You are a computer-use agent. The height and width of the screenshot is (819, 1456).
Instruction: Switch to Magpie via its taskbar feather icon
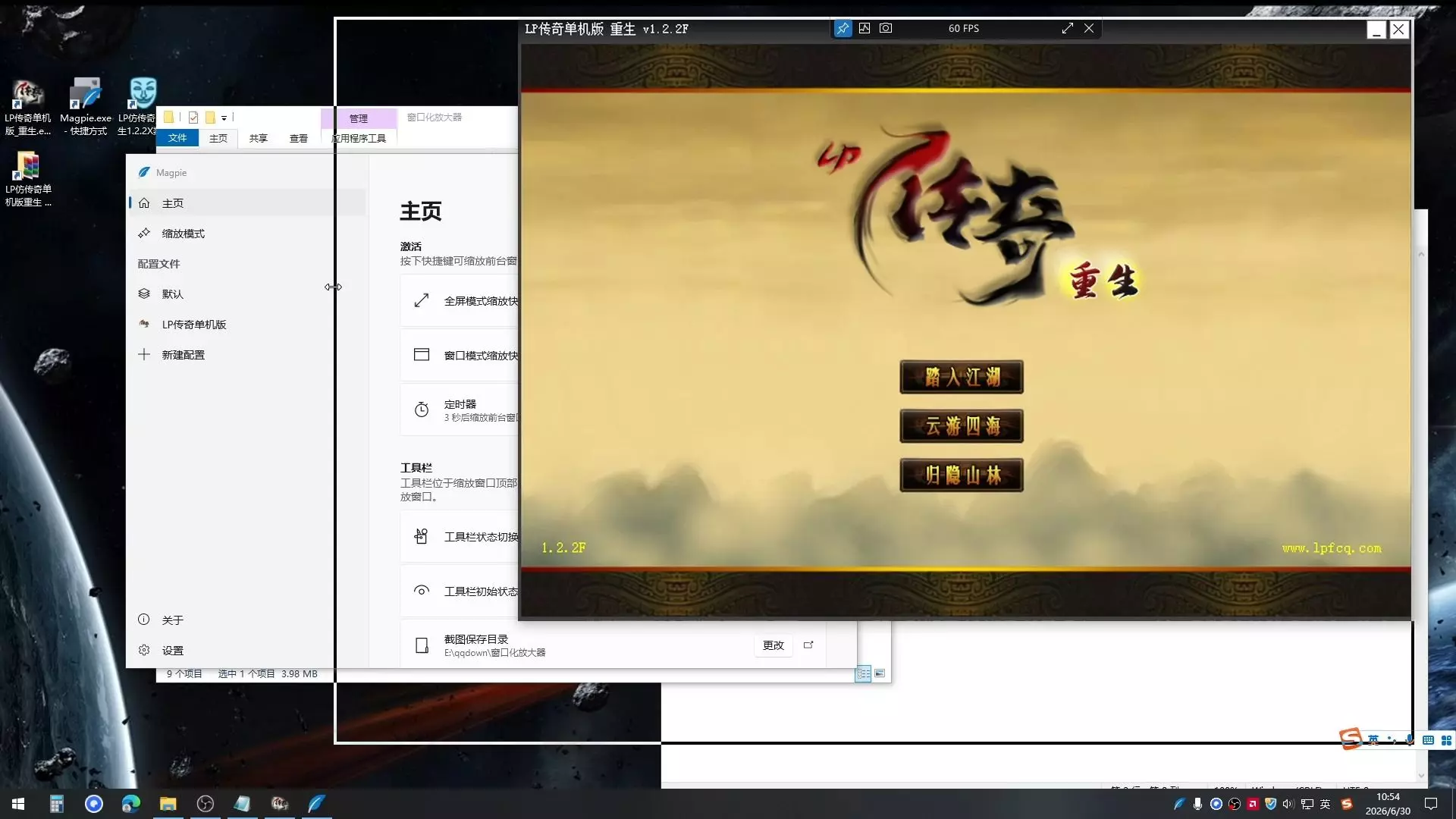[316, 804]
